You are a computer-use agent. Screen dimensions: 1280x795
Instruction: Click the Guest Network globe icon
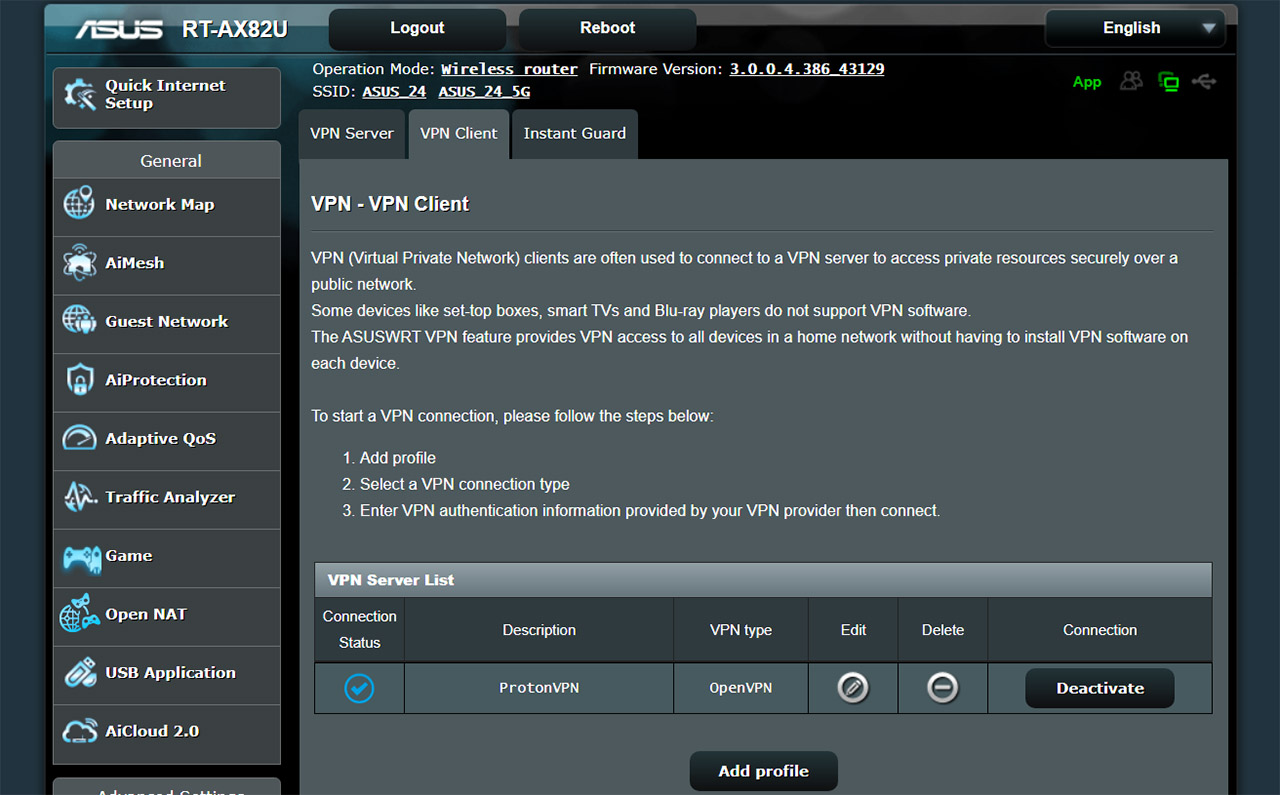tap(79, 320)
